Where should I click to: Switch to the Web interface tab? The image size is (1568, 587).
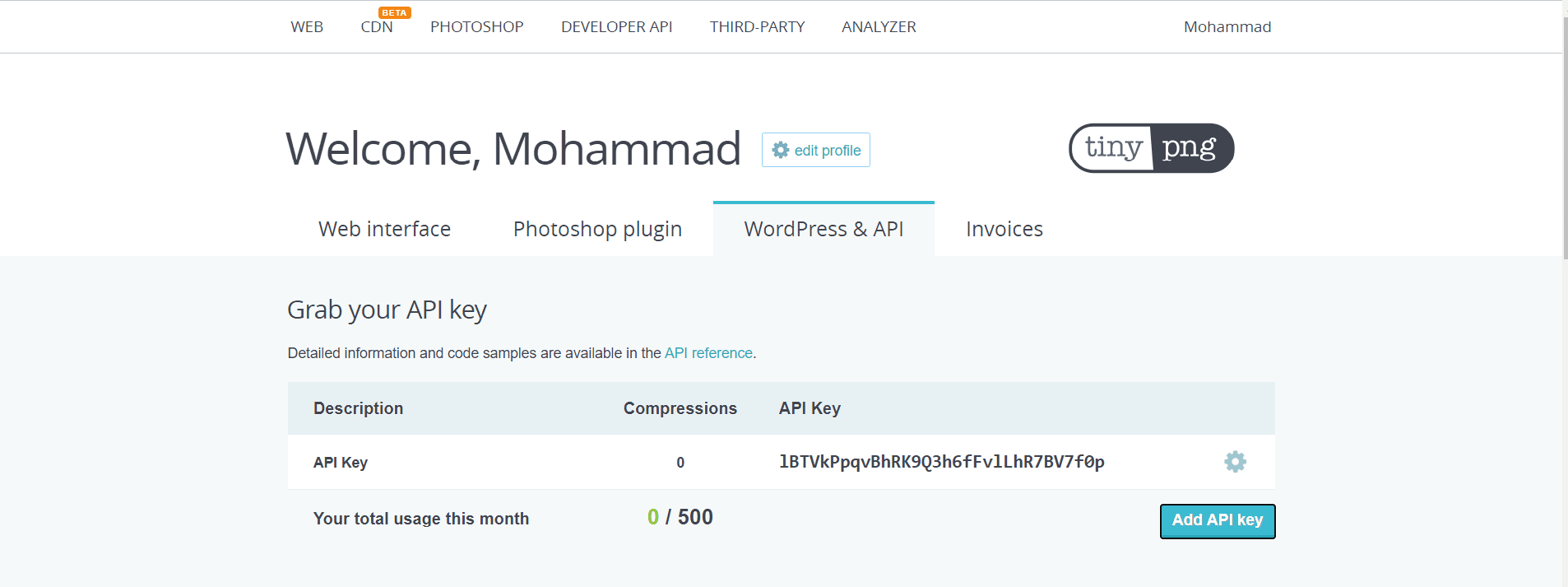tap(384, 229)
